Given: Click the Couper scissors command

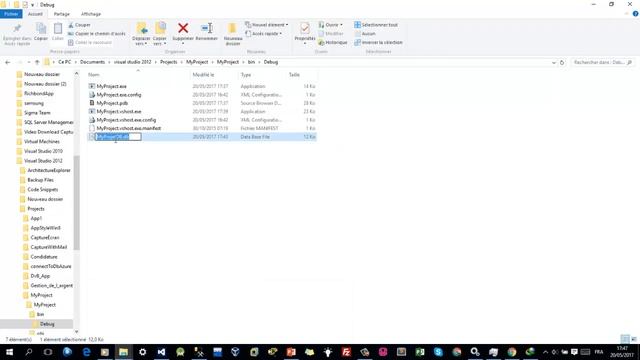Looking at the screenshot, I should (x=80, y=25).
